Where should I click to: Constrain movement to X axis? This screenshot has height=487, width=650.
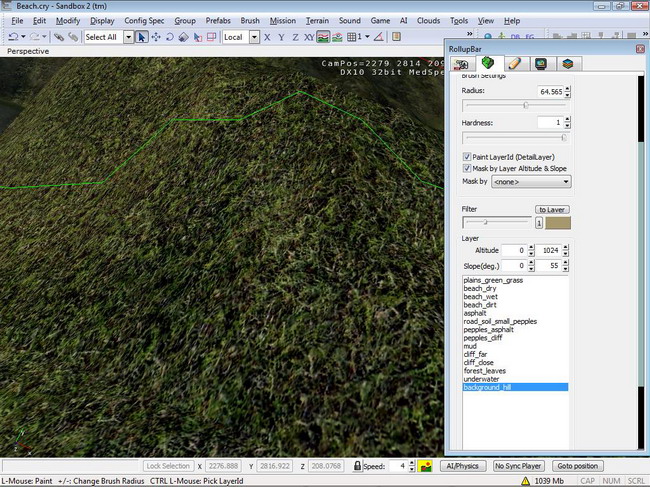(267, 37)
